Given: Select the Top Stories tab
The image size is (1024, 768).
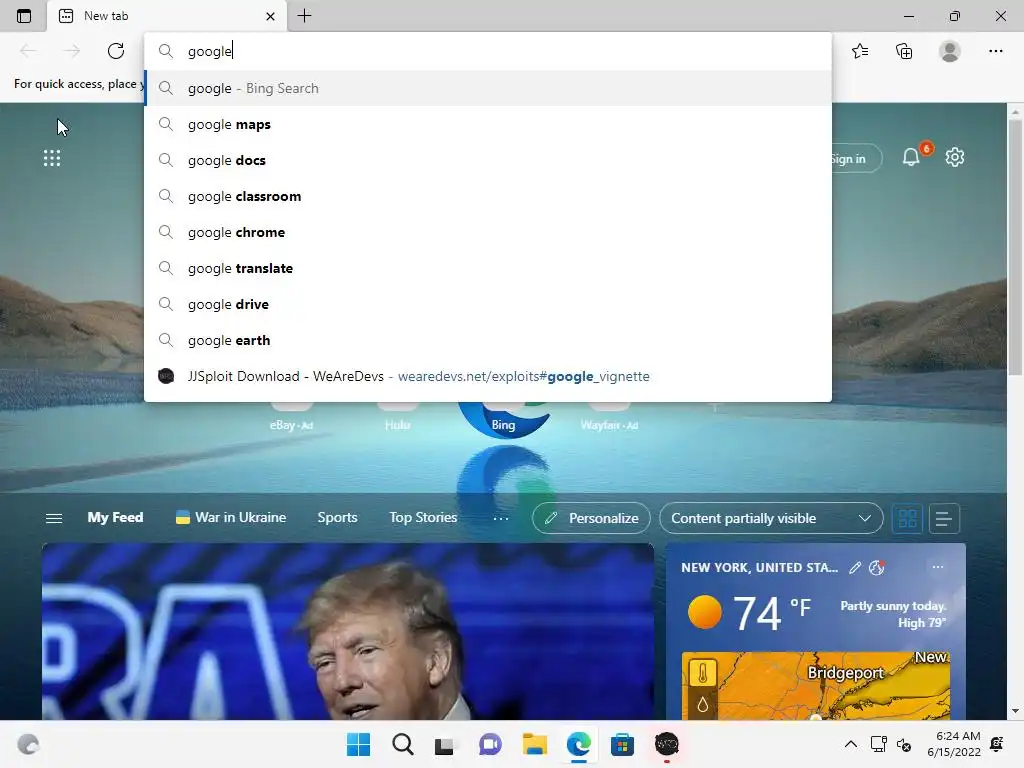Looking at the screenshot, I should pyautogui.click(x=423, y=517).
